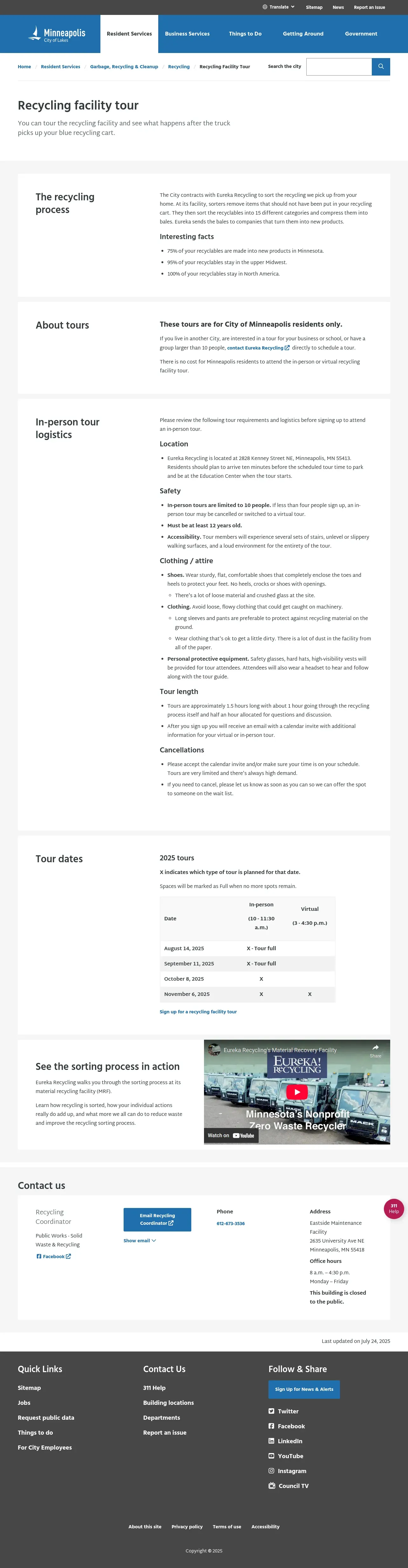The width and height of the screenshot is (408, 1568).
Task: Click the Garbage, Recycling & Cleanup breadcrumb
Action: tap(124, 67)
